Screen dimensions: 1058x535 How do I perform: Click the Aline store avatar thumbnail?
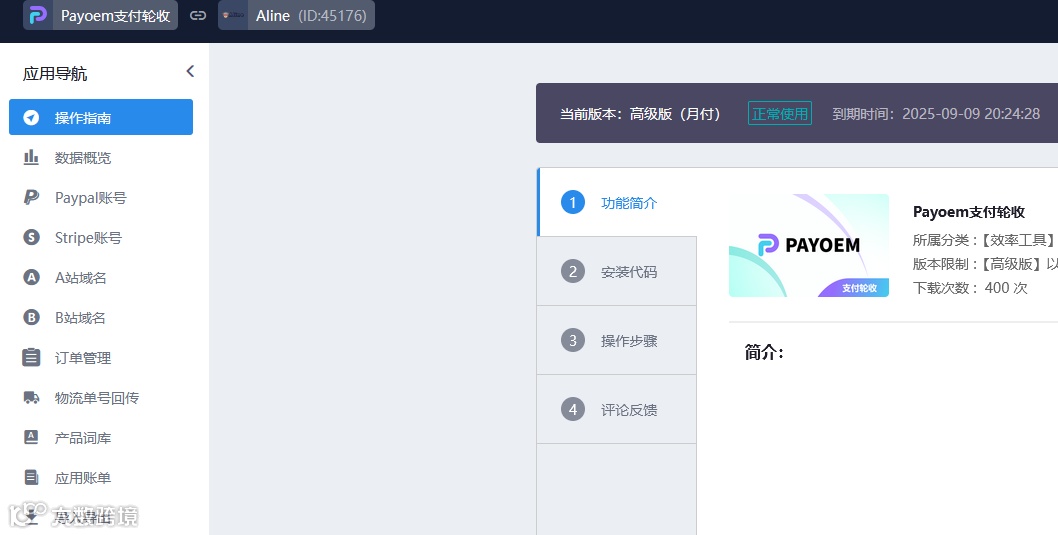(x=233, y=16)
